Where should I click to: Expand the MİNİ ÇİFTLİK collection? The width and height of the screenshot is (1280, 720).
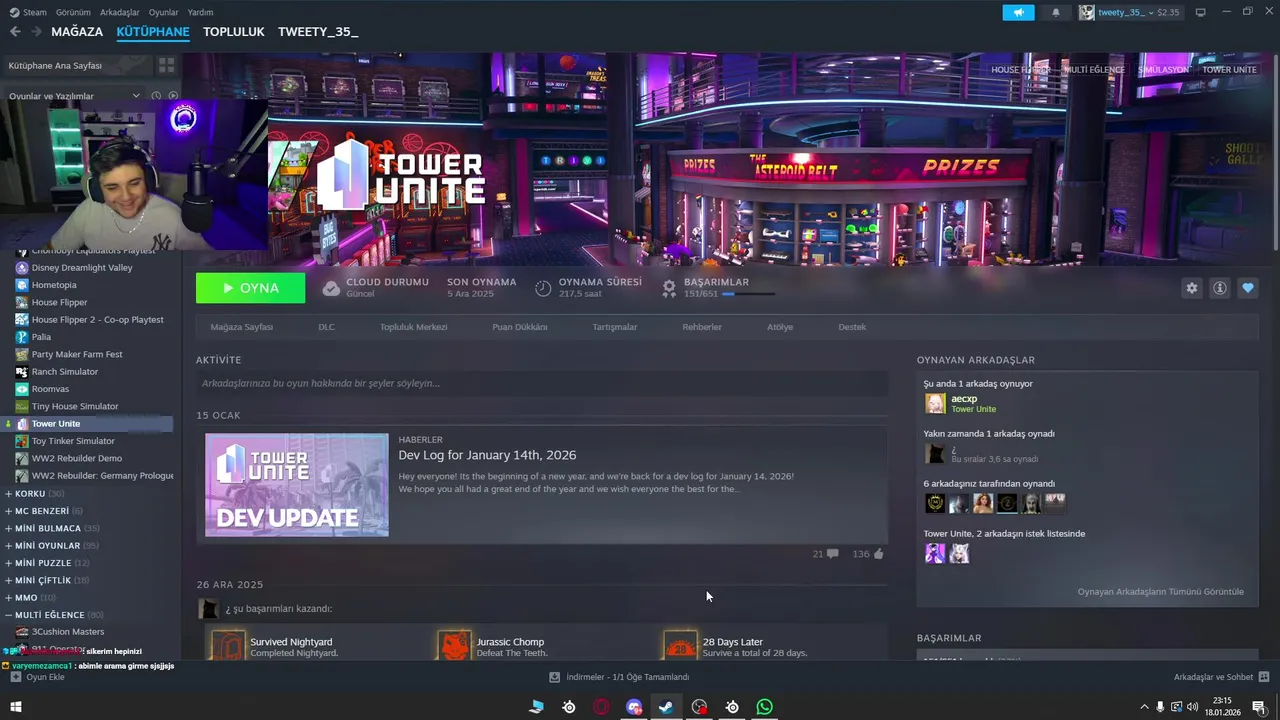48,580
